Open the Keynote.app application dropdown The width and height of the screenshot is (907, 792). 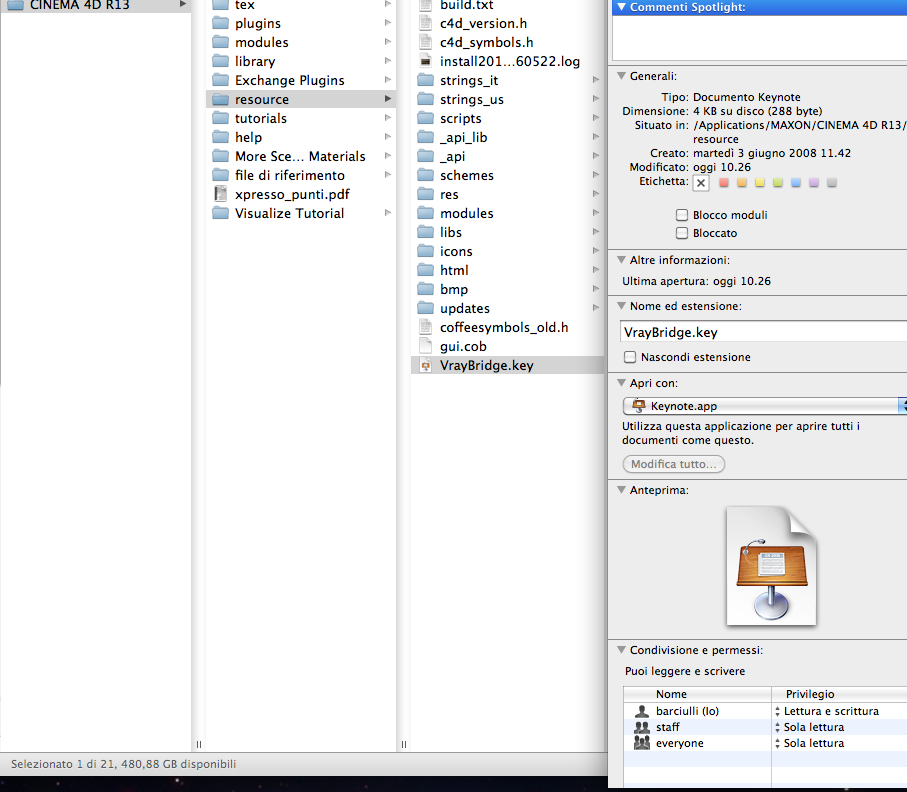(x=765, y=406)
